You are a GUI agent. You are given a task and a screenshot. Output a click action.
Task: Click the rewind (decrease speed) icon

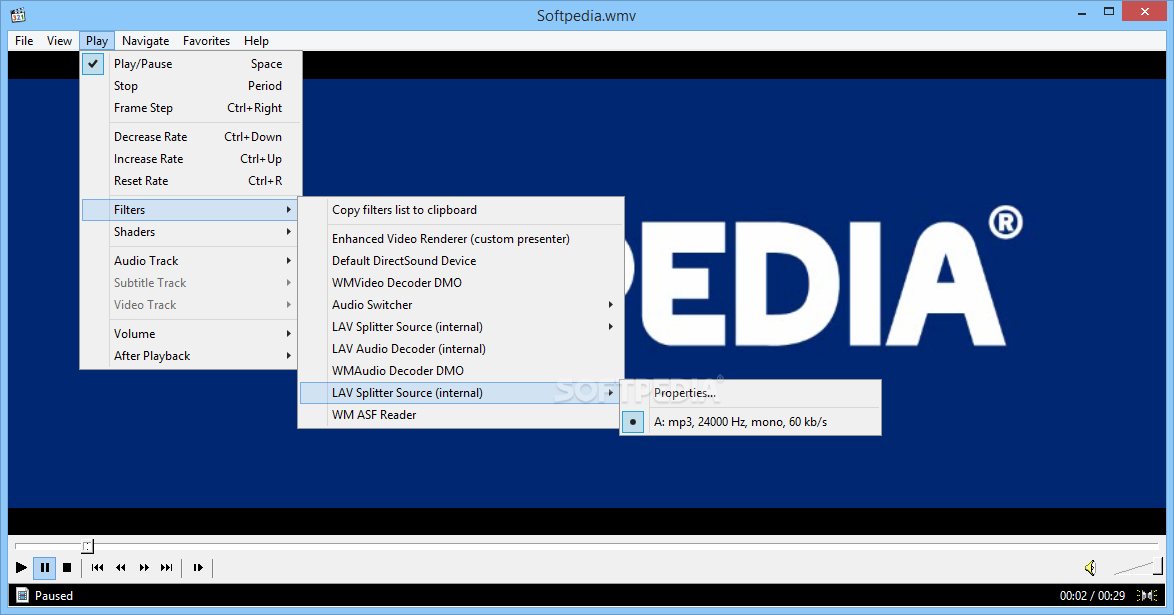(121, 568)
